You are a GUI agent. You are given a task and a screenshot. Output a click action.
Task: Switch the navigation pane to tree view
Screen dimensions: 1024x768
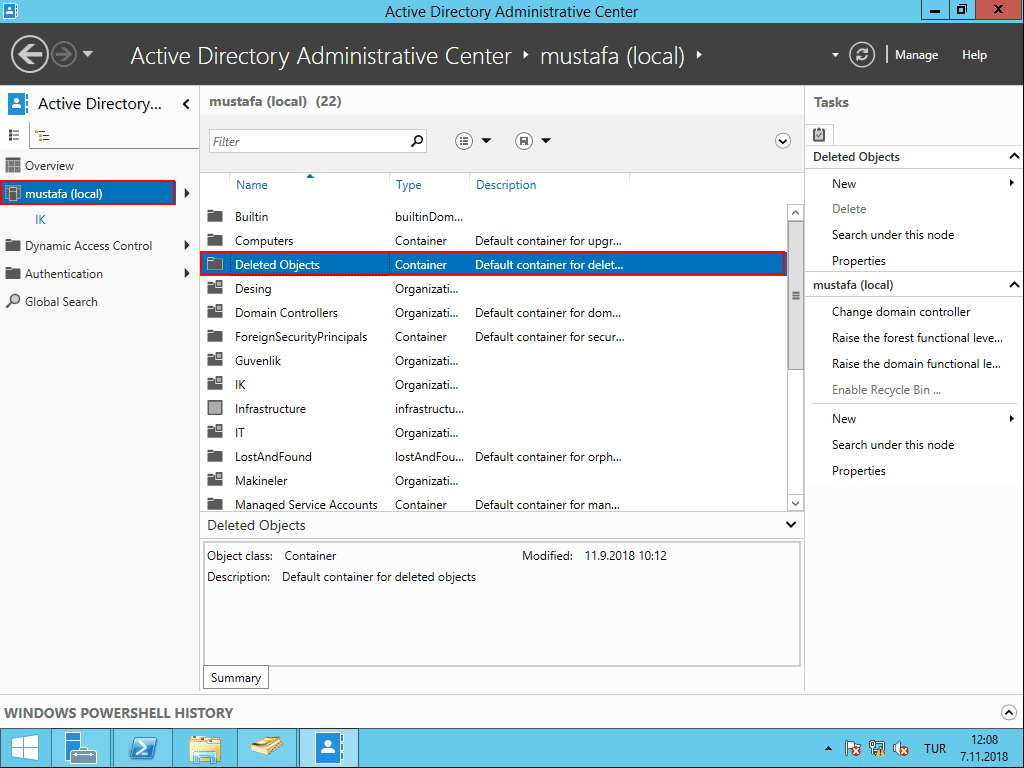point(43,134)
